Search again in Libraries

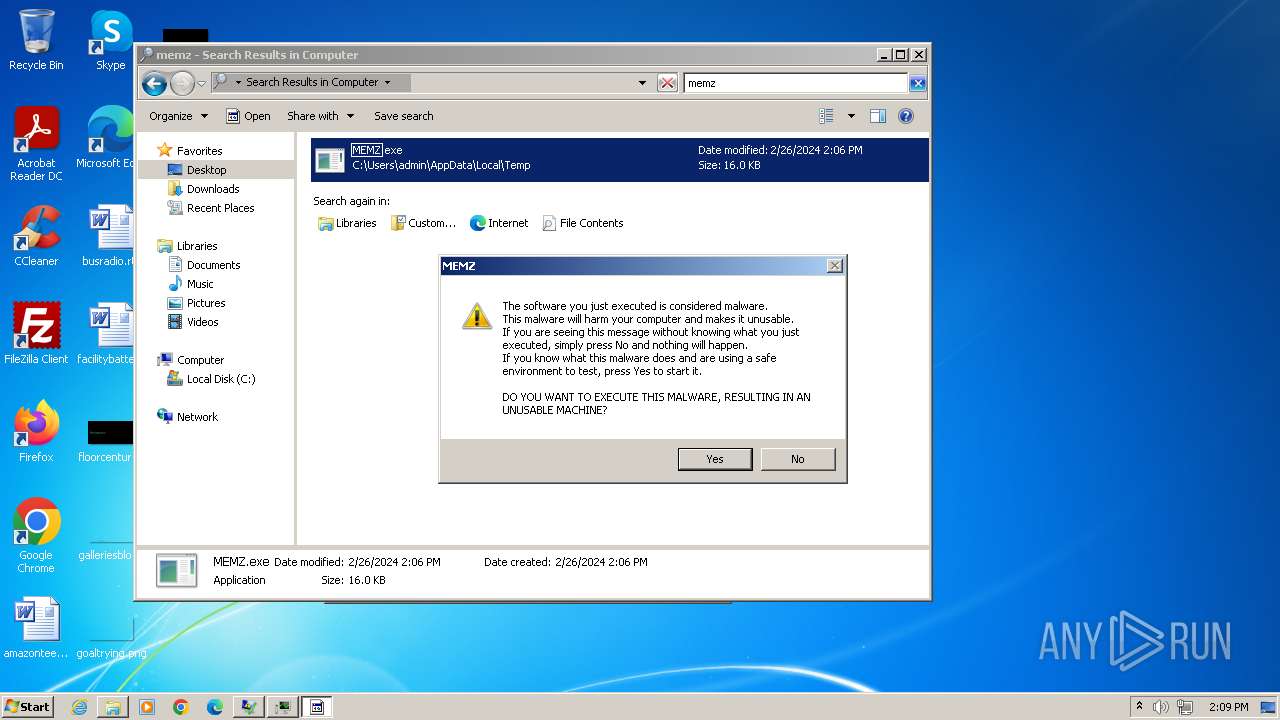coord(347,223)
